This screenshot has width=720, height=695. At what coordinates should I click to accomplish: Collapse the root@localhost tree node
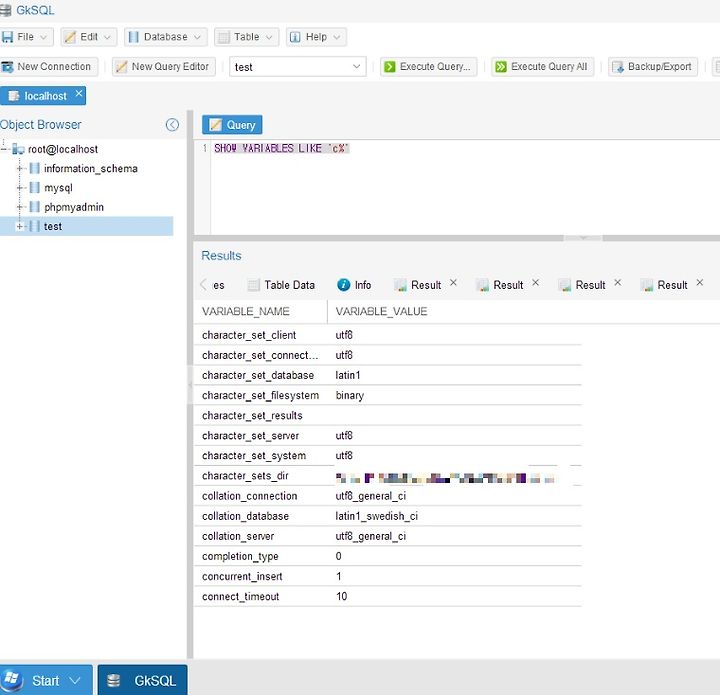pos(4,149)
